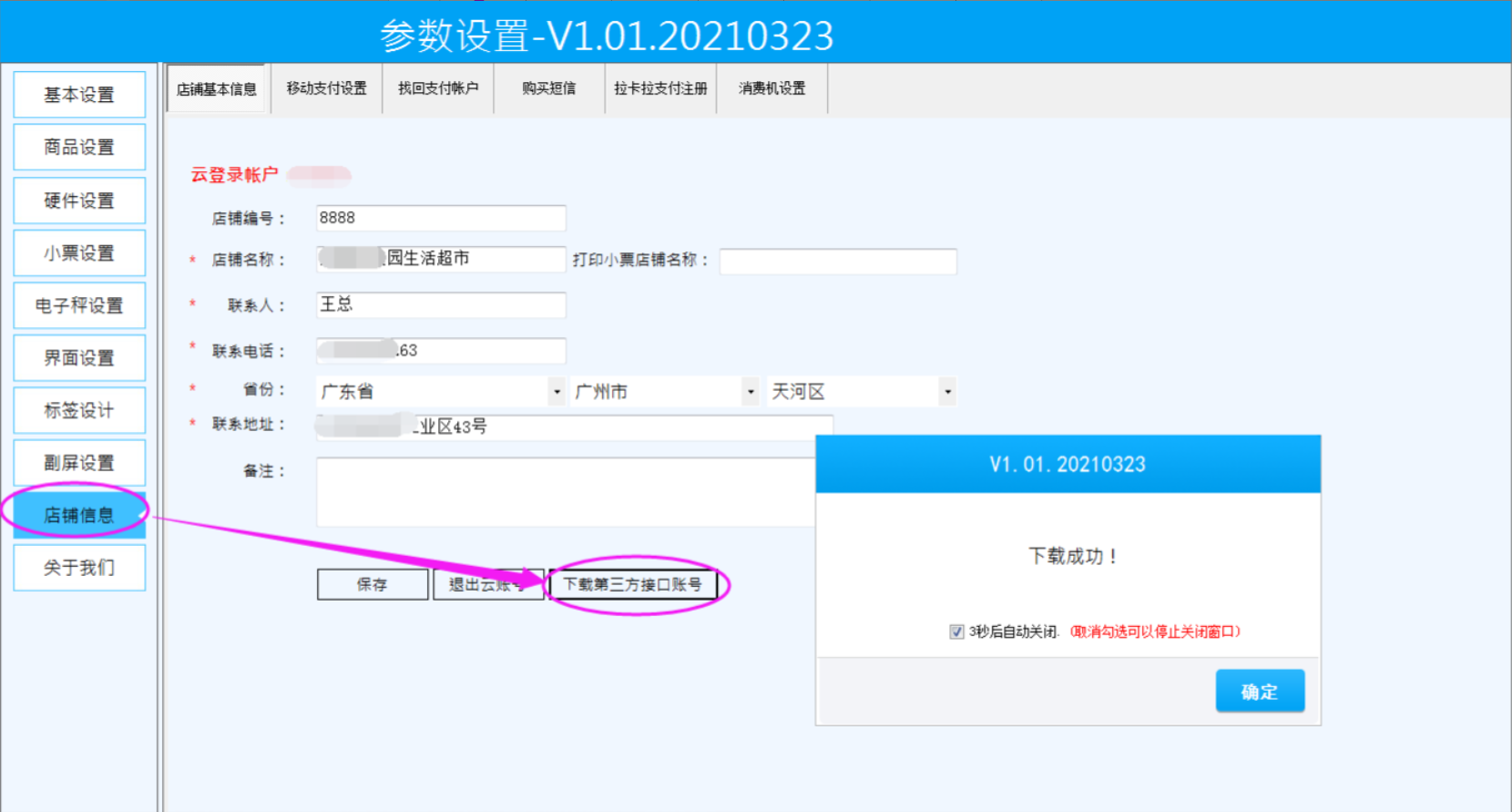Open the 广州市 city dropdown
Screen dimensions: 1512x812
tap(665, 392)
